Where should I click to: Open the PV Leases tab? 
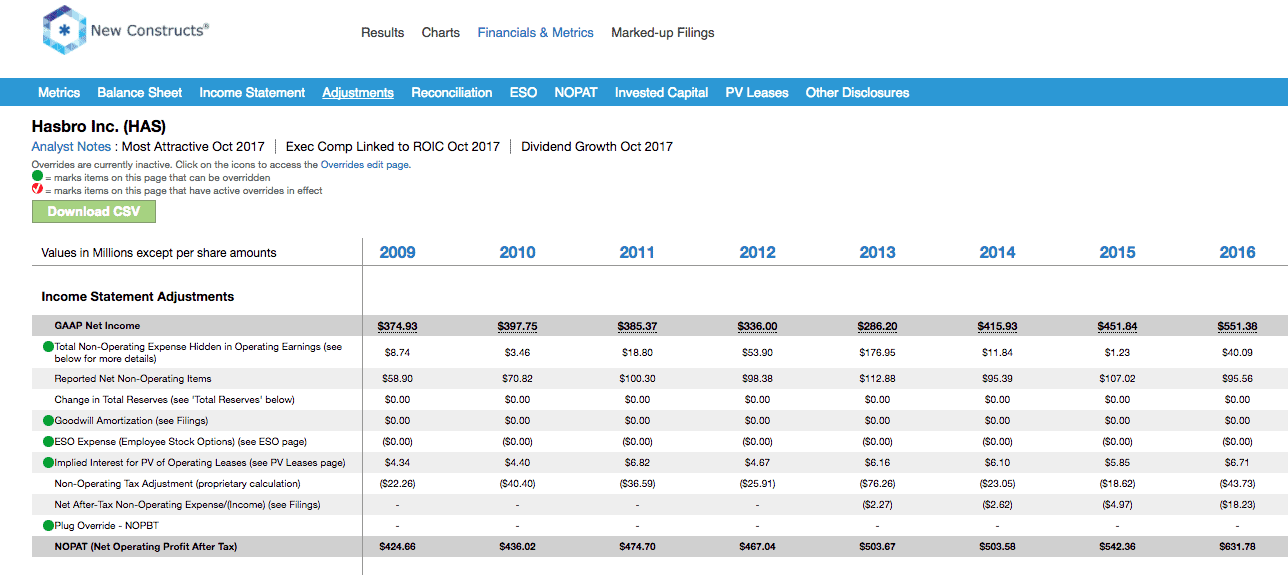pyautogui.click(x=757, y=92)
